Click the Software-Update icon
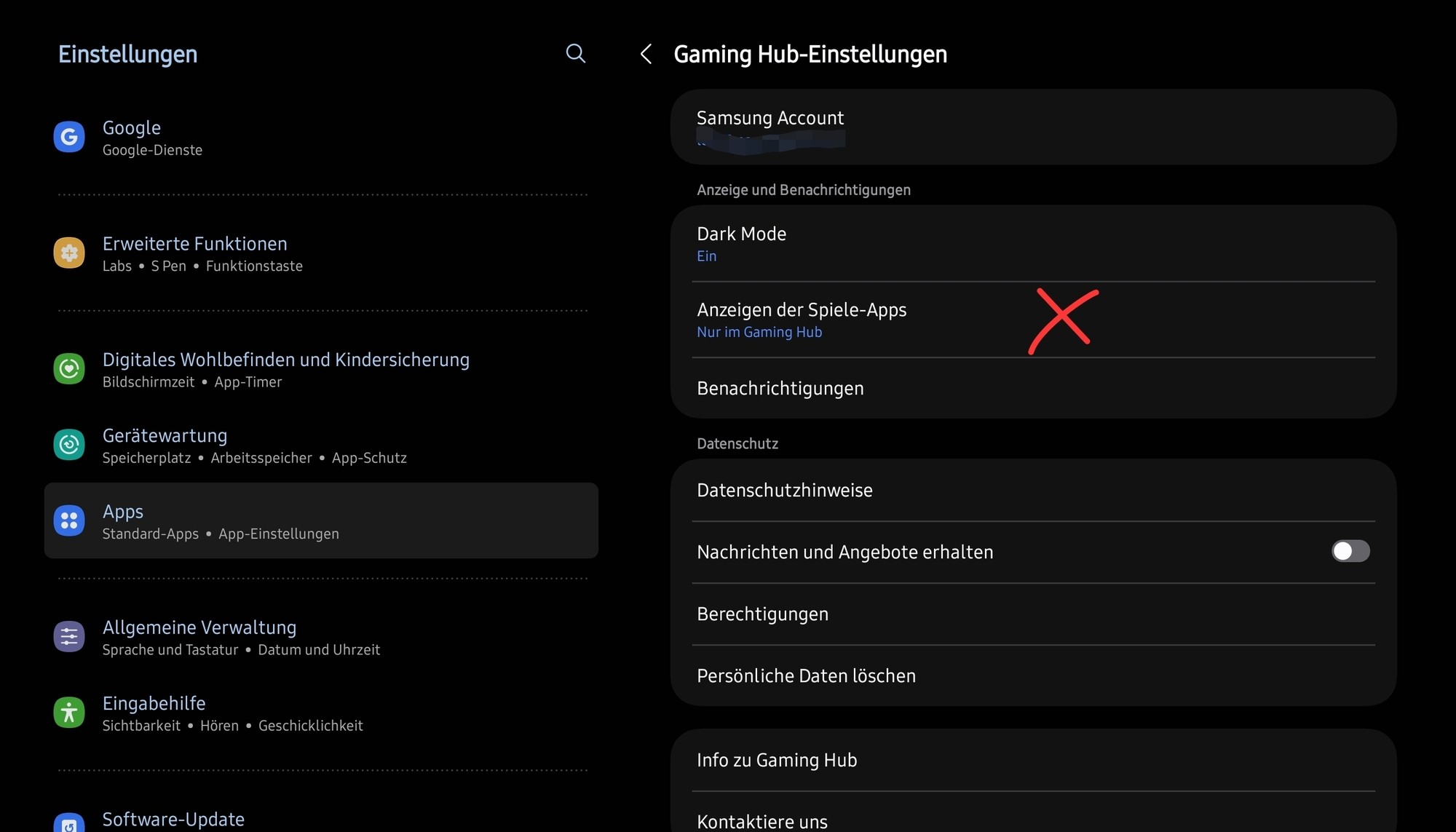The image size is (1456, 832). click(69, 823)
